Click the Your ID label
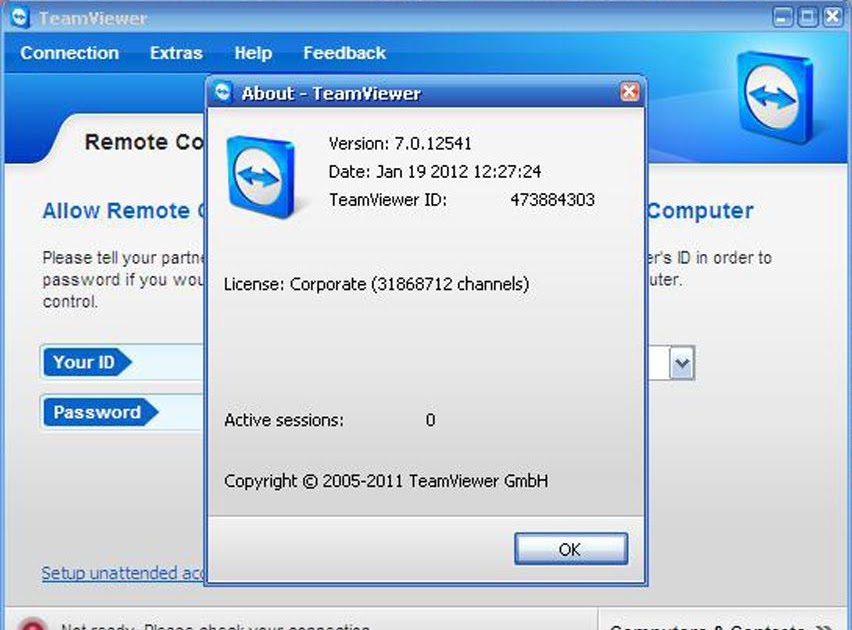Screen dimensions: 852x630 86,362
